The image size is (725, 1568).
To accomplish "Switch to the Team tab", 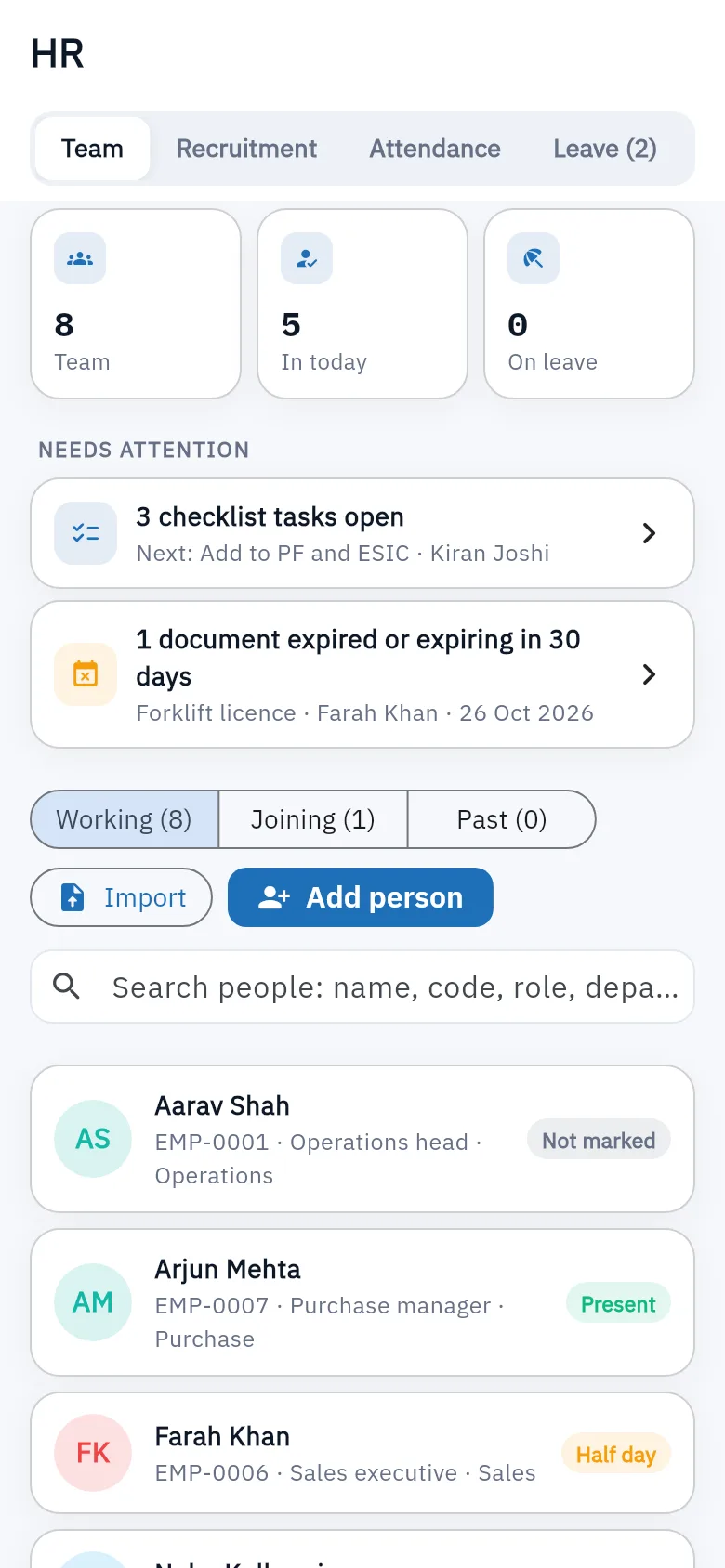I will click(92, 149).
